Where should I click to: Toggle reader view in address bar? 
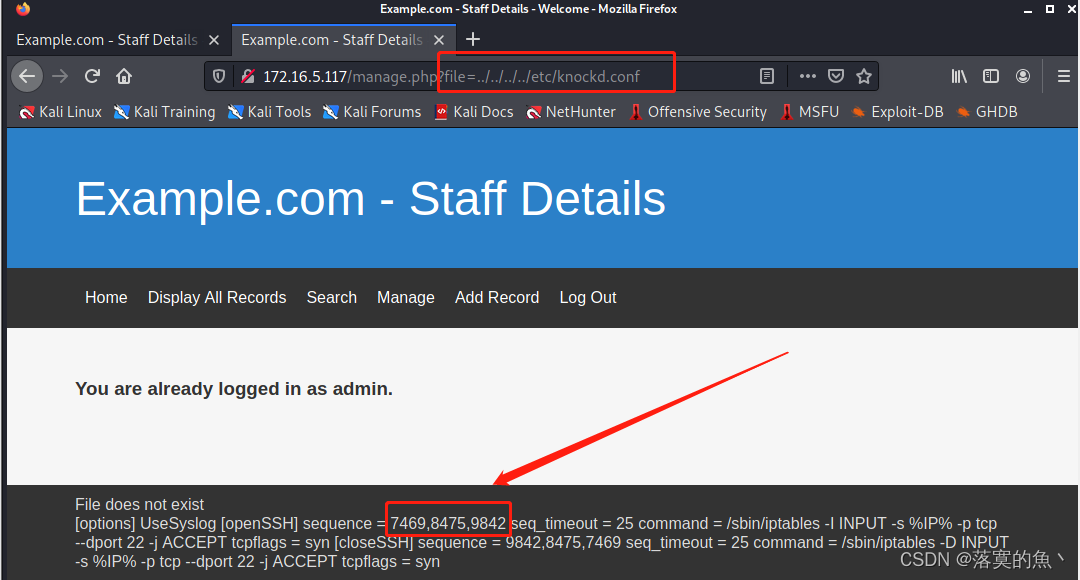767,76
